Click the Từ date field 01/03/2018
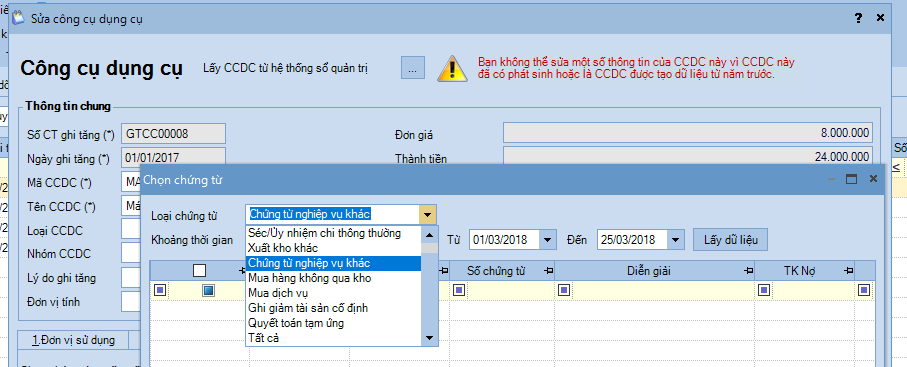 pos(504,239)
